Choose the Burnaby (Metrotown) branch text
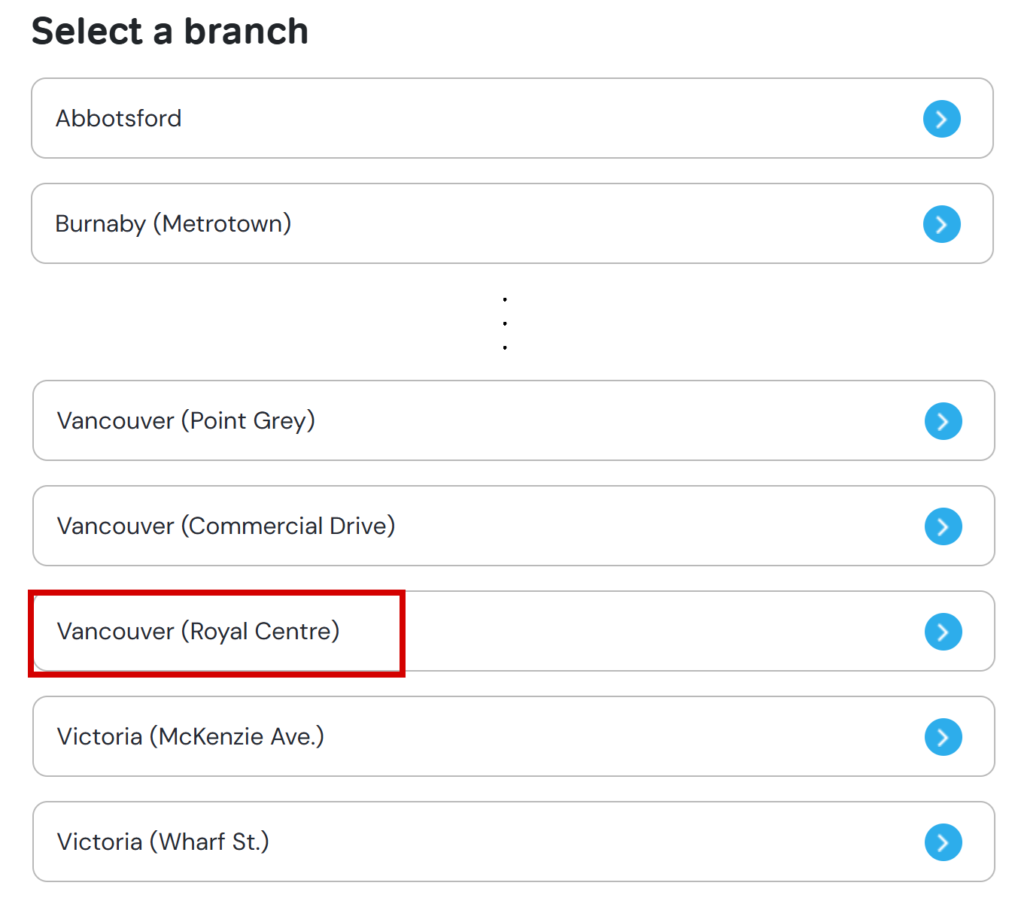 point(173,224)
